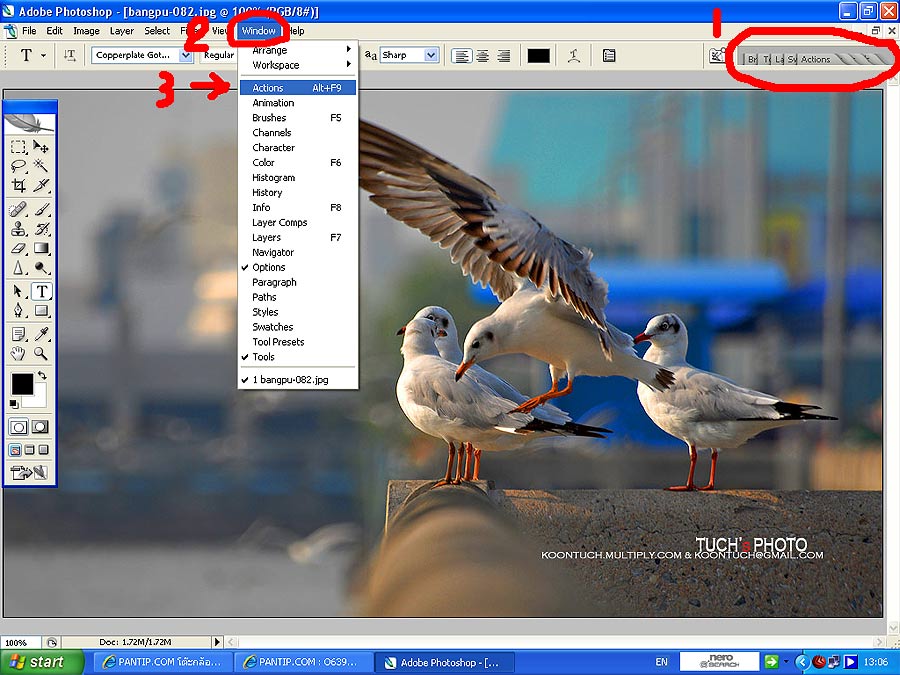Select the Slice tool
Screen dimensions: 900x675
point(40,185)
